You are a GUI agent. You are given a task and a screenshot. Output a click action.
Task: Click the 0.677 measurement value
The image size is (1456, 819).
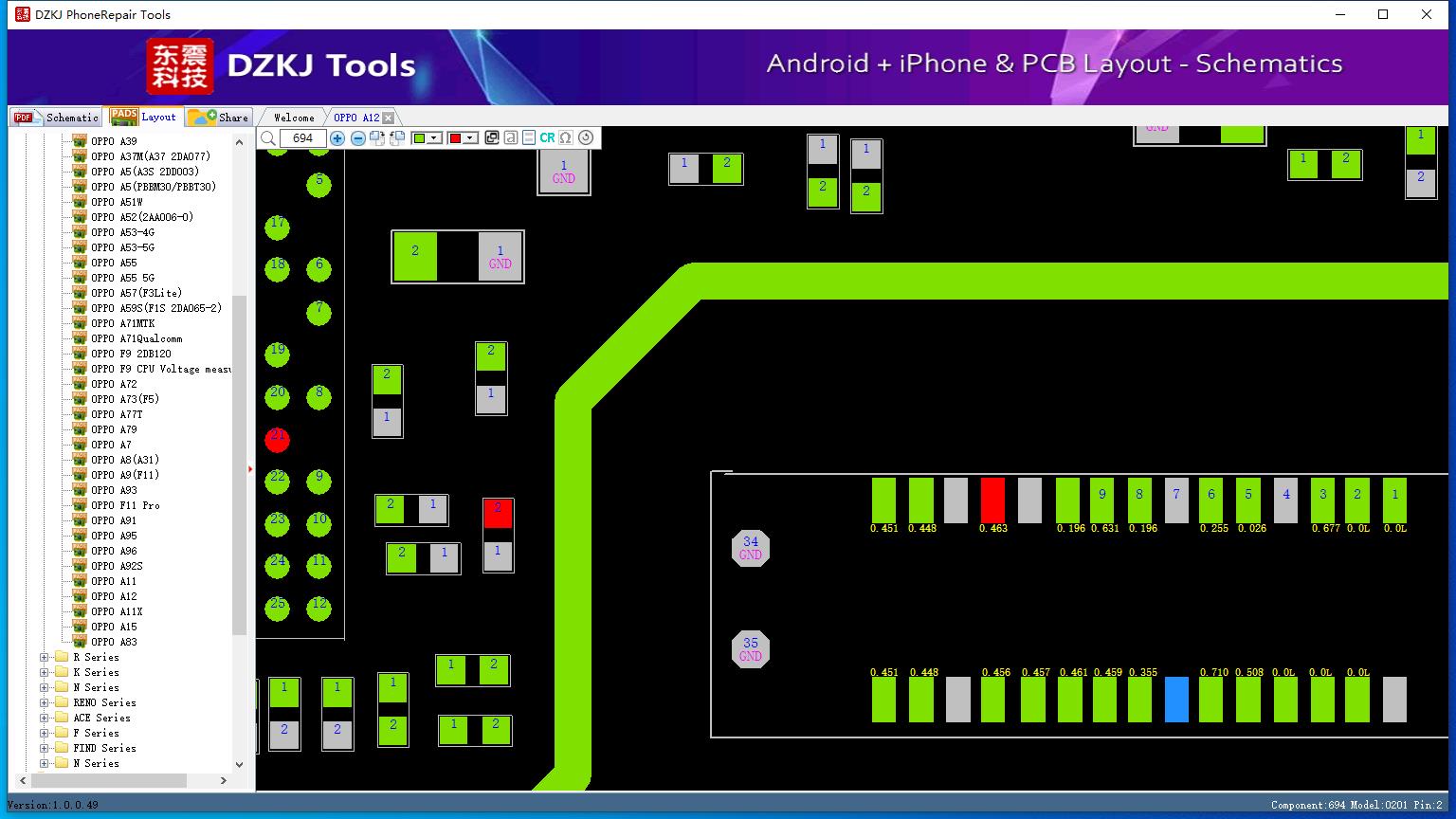tap(1325, 528)
